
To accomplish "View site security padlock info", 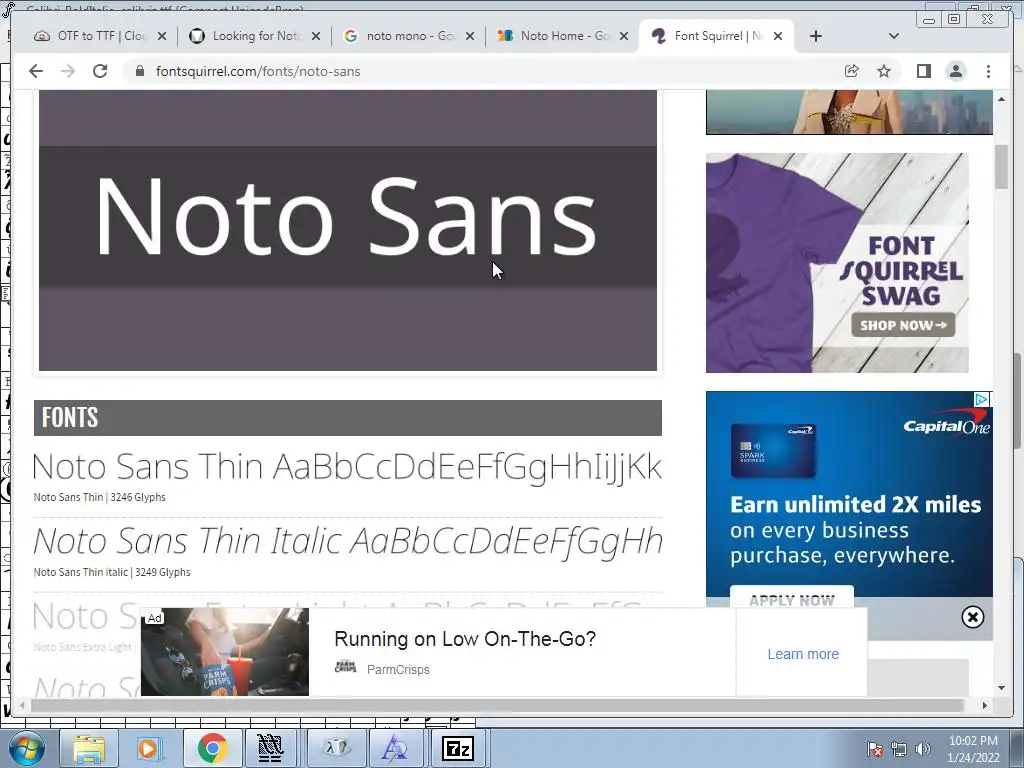I will click(x=139, y=71).
